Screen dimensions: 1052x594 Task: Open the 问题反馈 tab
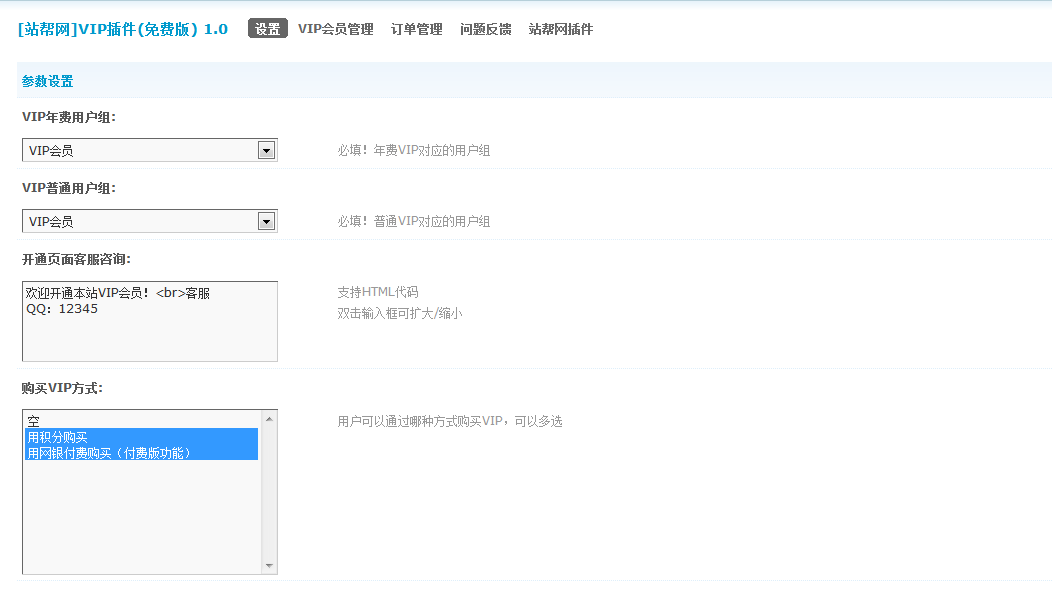(x=485, y=29)
